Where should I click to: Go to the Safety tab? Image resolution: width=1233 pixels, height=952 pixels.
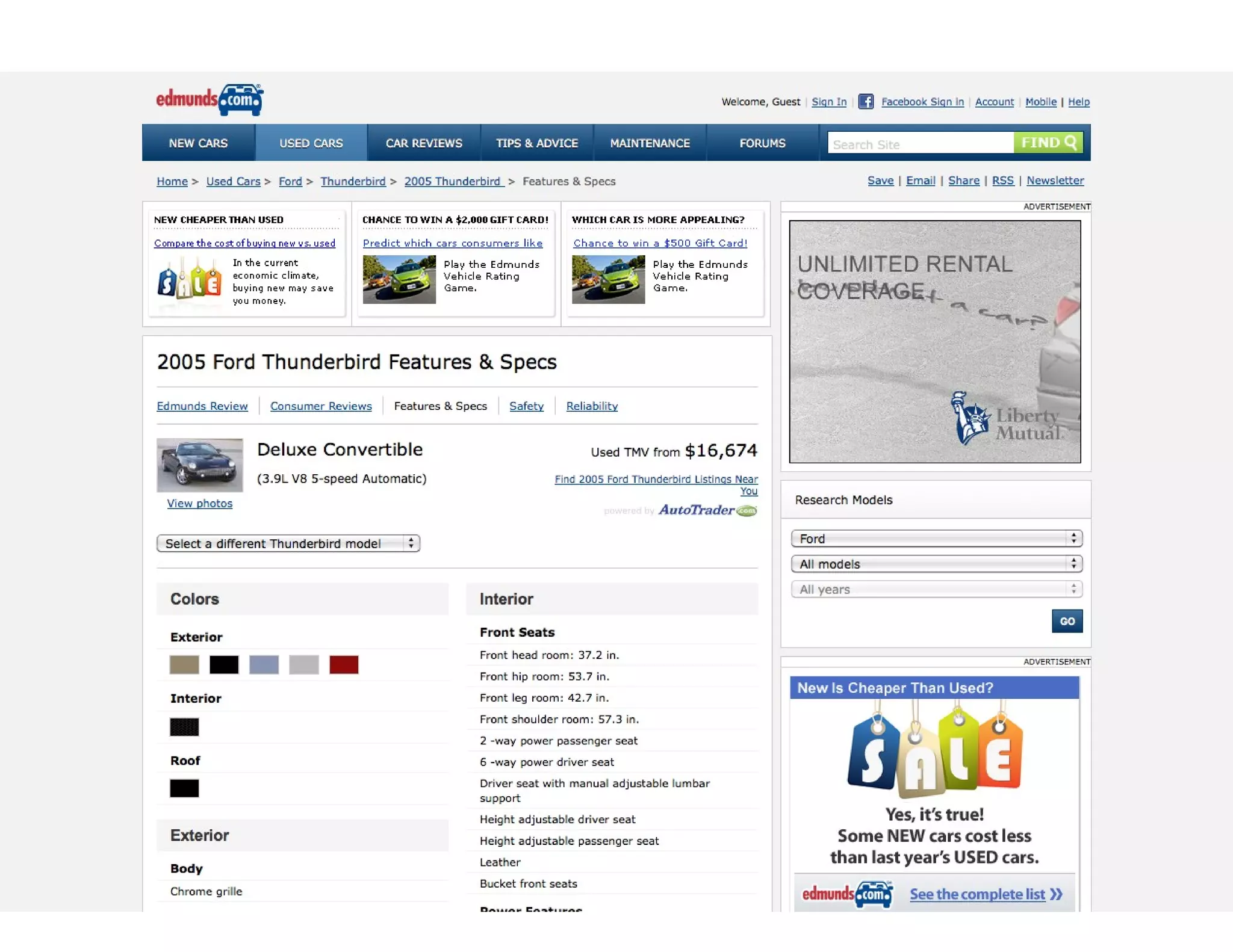pos(526,406)
